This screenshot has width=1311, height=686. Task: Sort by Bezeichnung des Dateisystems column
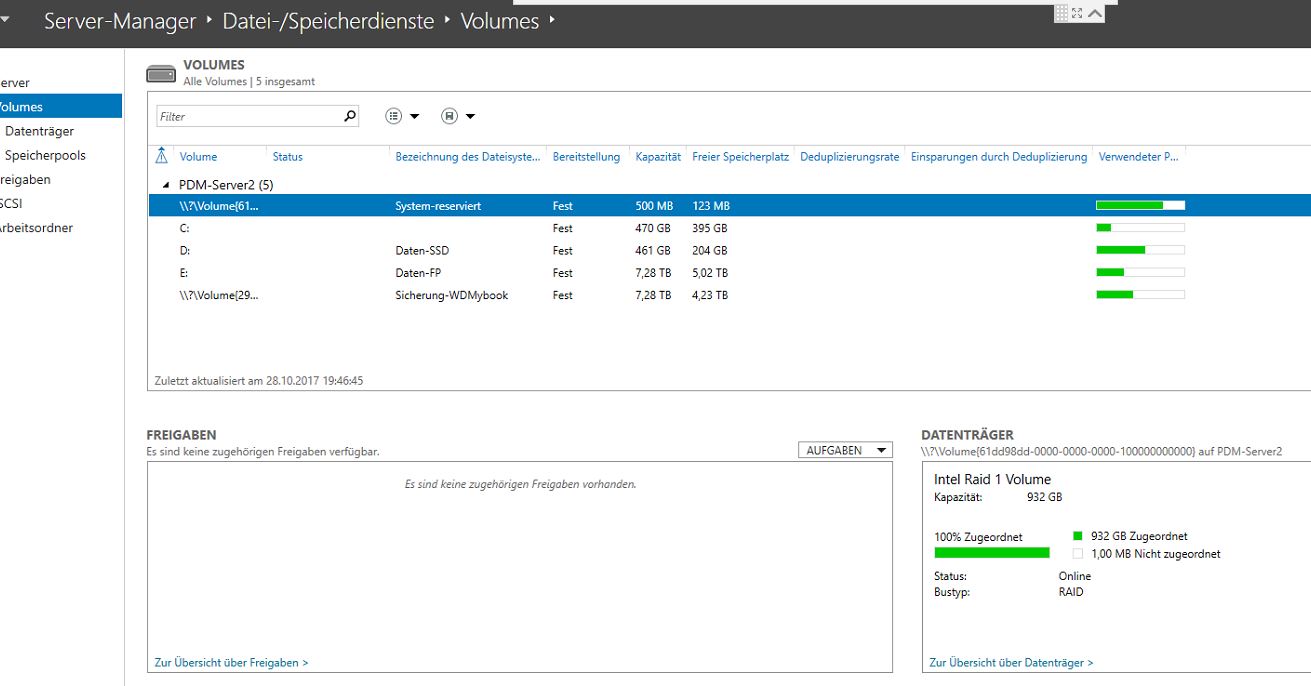pos(468,157)
